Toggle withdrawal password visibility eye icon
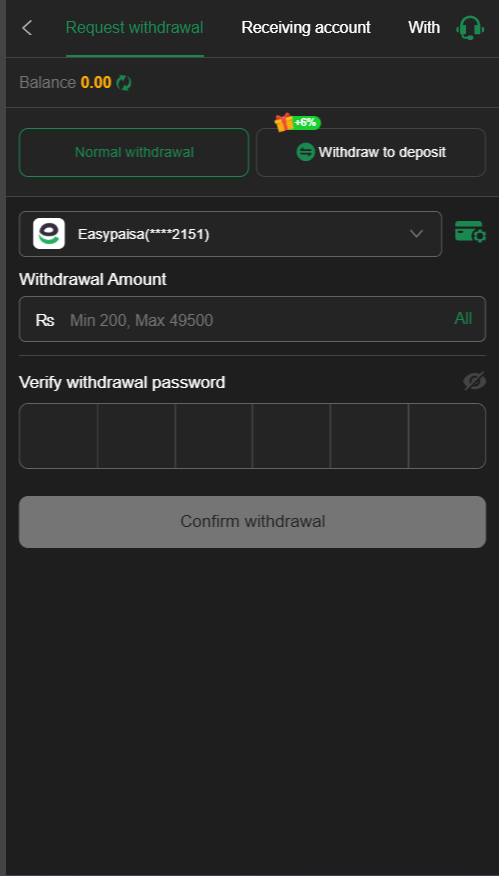 click(x=474, y=382)
